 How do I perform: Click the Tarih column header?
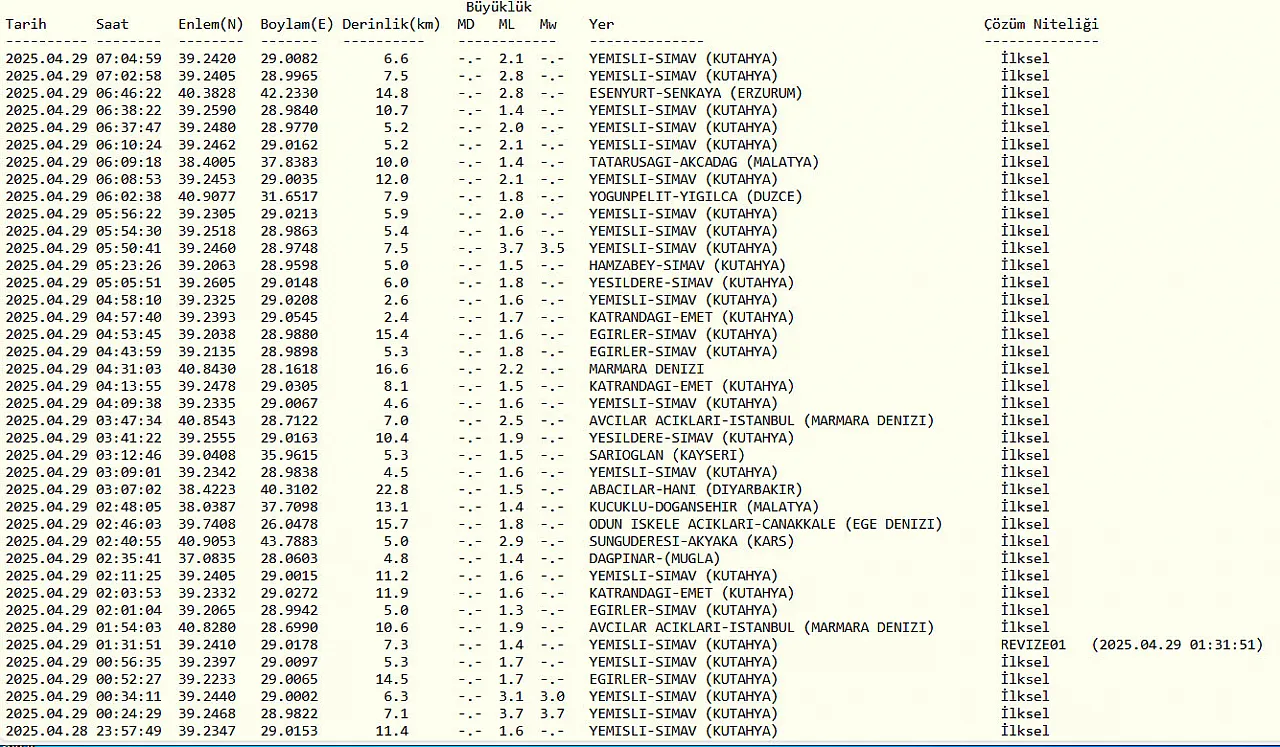pos(26,24)
